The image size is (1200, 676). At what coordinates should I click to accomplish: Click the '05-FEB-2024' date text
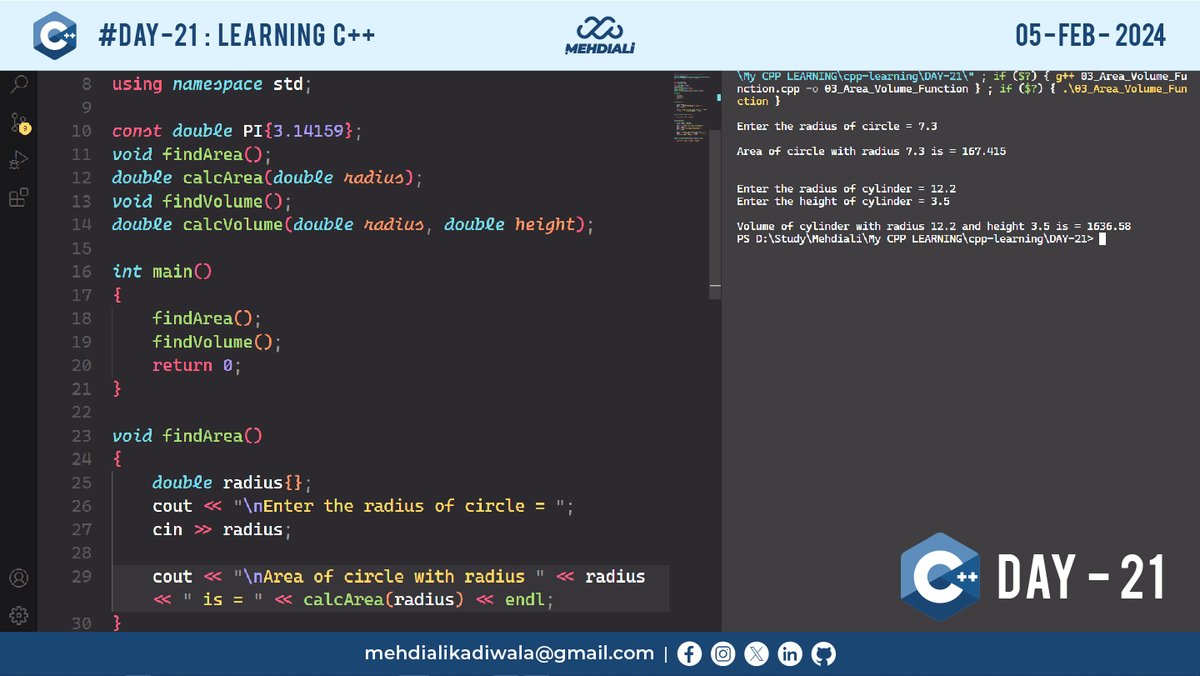[1090, 36]
